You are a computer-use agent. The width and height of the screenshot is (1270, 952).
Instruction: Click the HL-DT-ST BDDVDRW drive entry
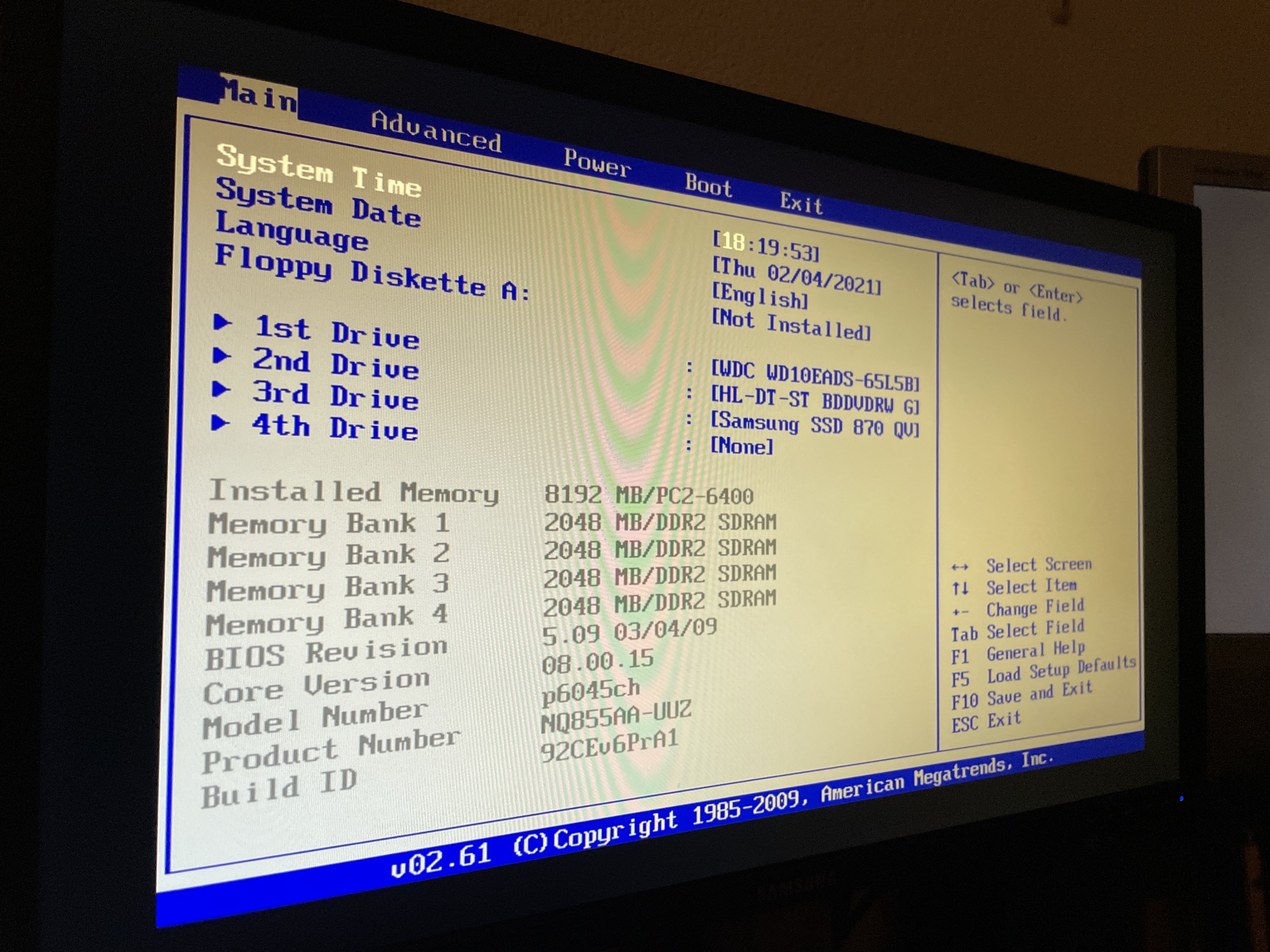point(815,401)
